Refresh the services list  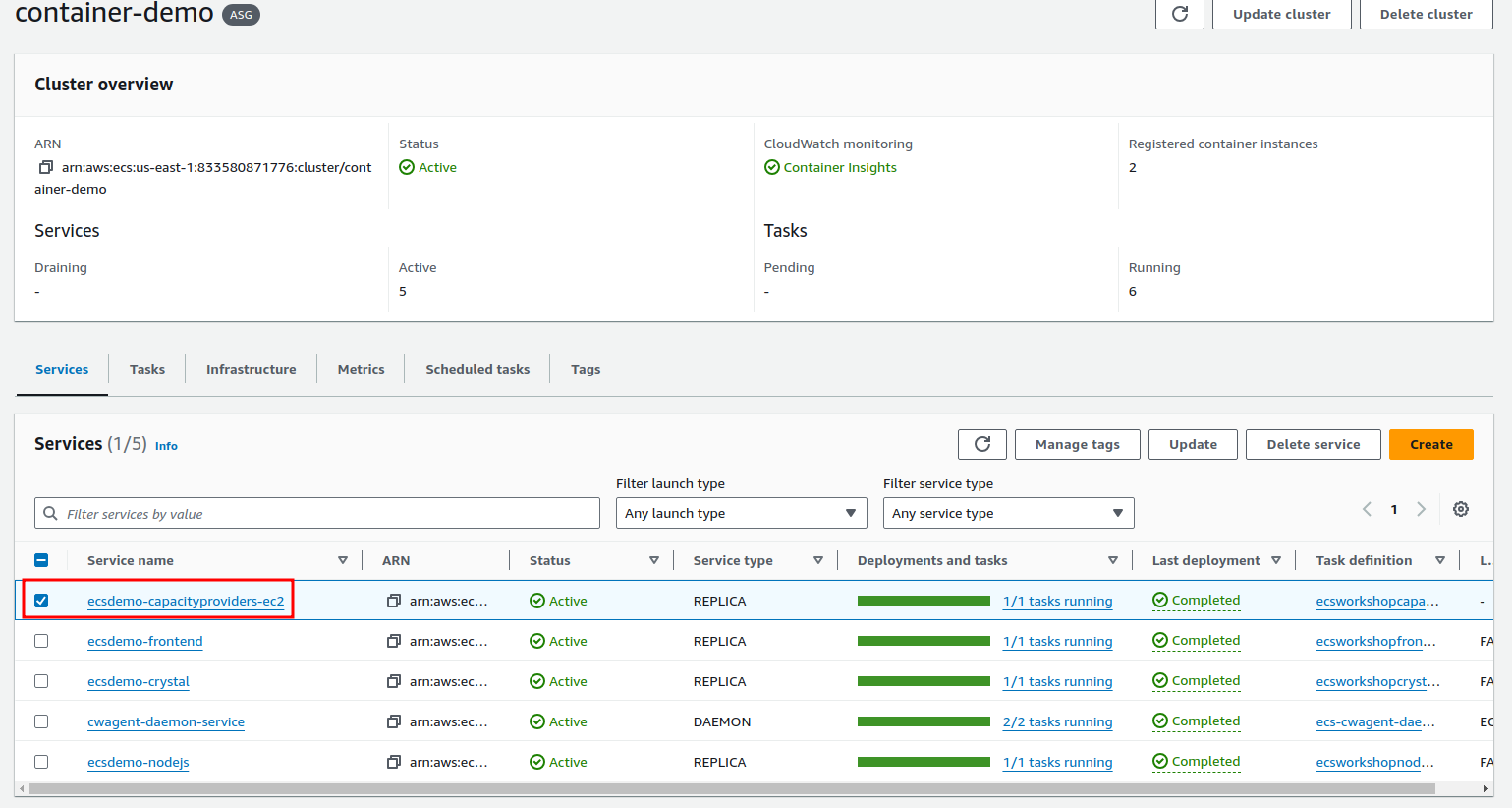coord(981,444)
